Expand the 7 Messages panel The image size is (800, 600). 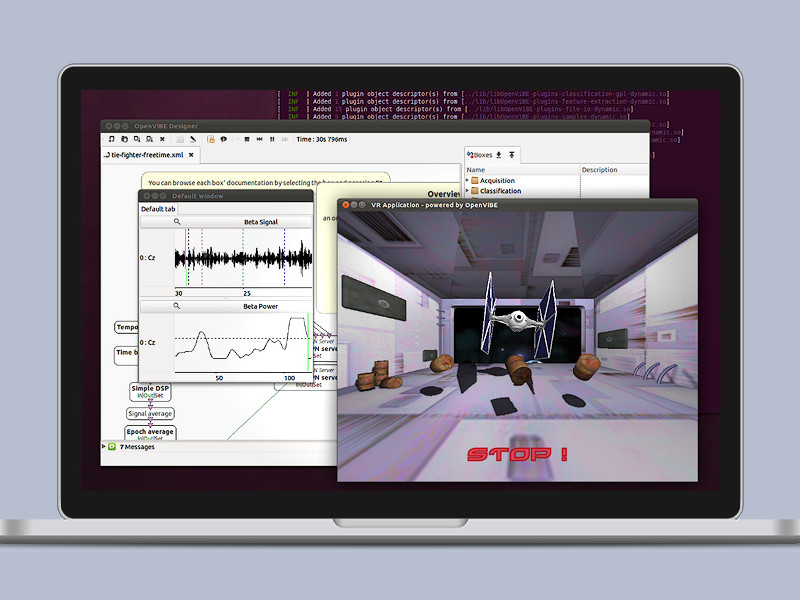(104, 447)
